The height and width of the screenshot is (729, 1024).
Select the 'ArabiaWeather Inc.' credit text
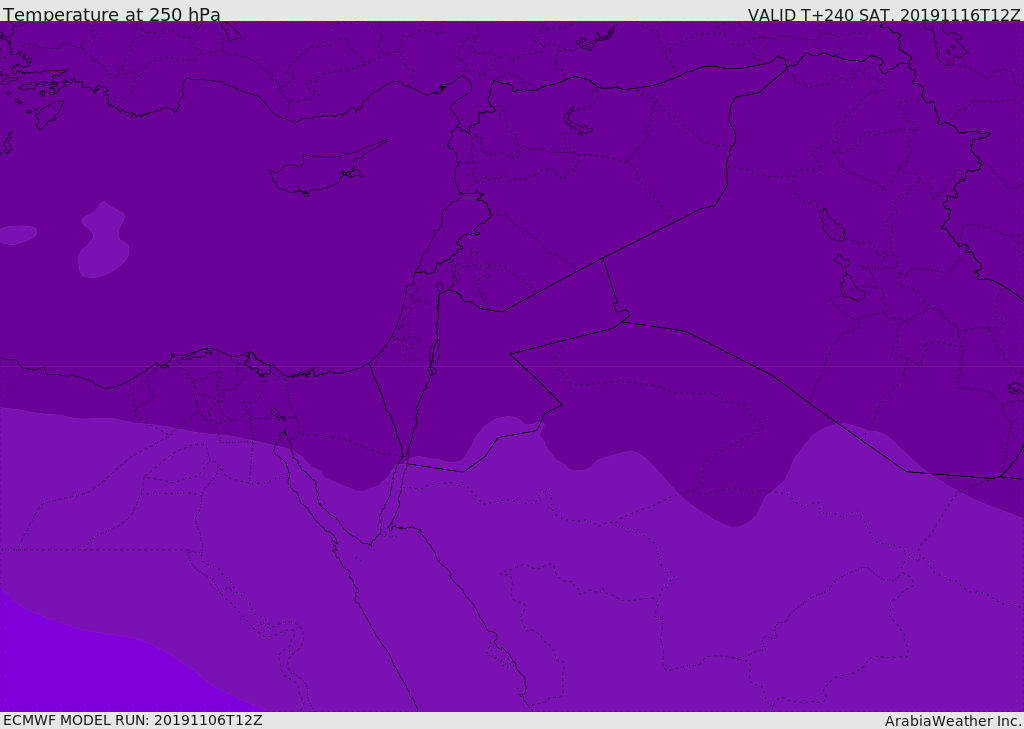(953, 721)
